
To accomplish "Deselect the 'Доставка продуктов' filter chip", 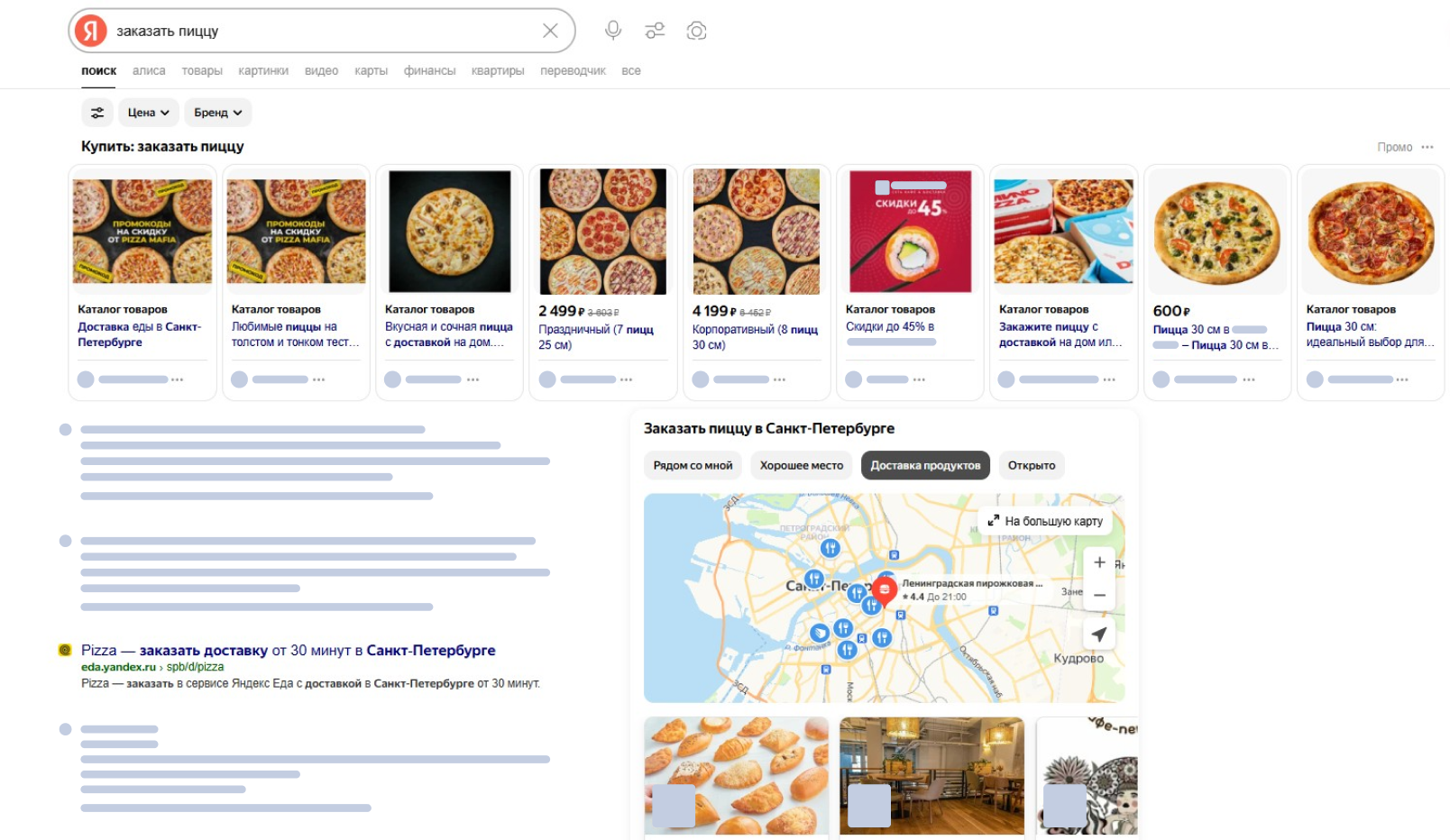I will 925,466.
